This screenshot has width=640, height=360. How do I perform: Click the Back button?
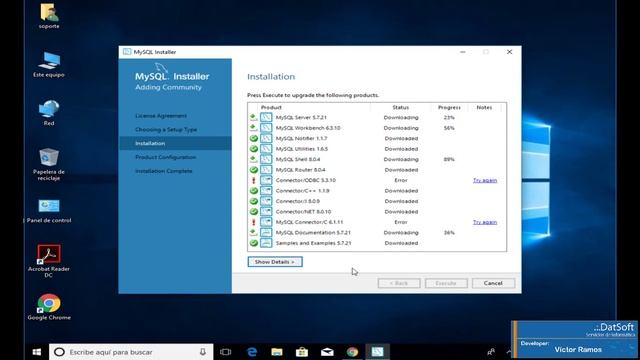coord(399,283)
